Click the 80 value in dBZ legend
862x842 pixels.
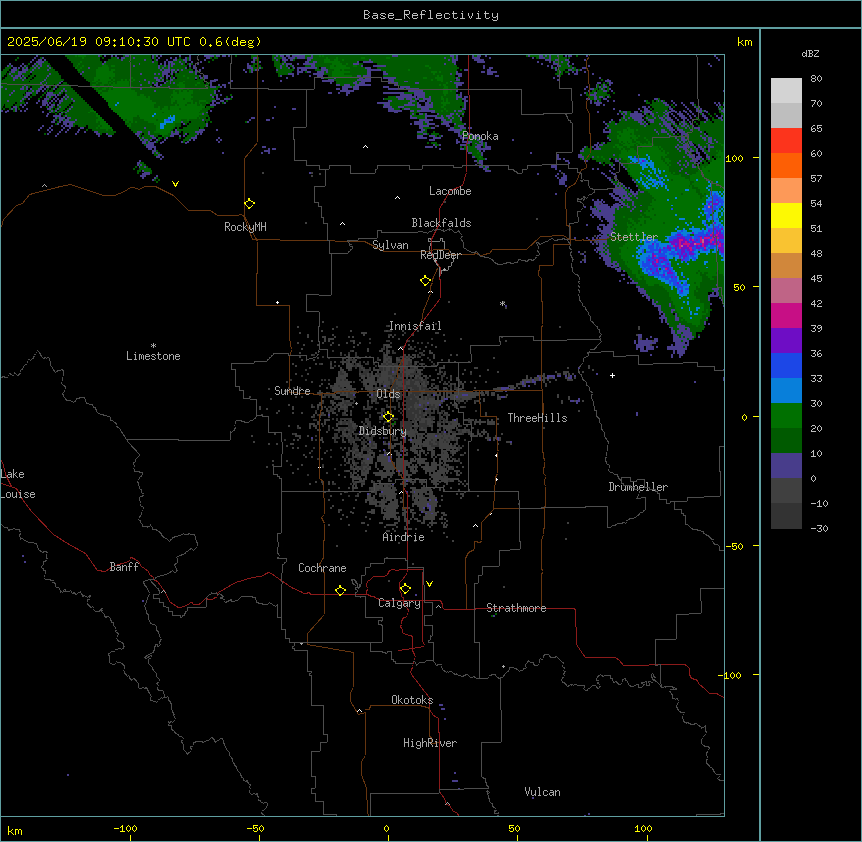[x=816, y=79]
